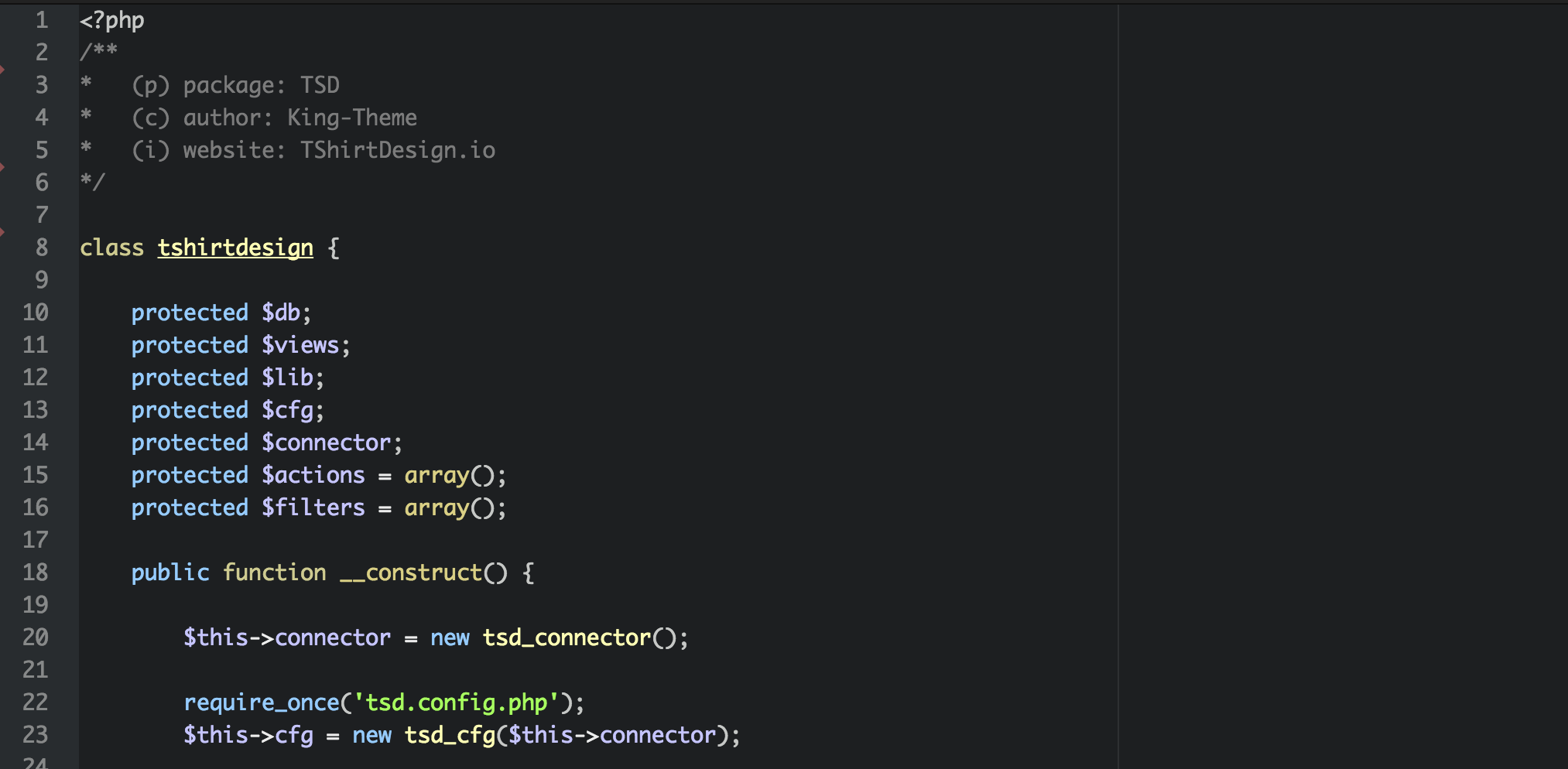Click the "public" keyword on line 18
Screen dimensions: 1568x769
(170, 572)
